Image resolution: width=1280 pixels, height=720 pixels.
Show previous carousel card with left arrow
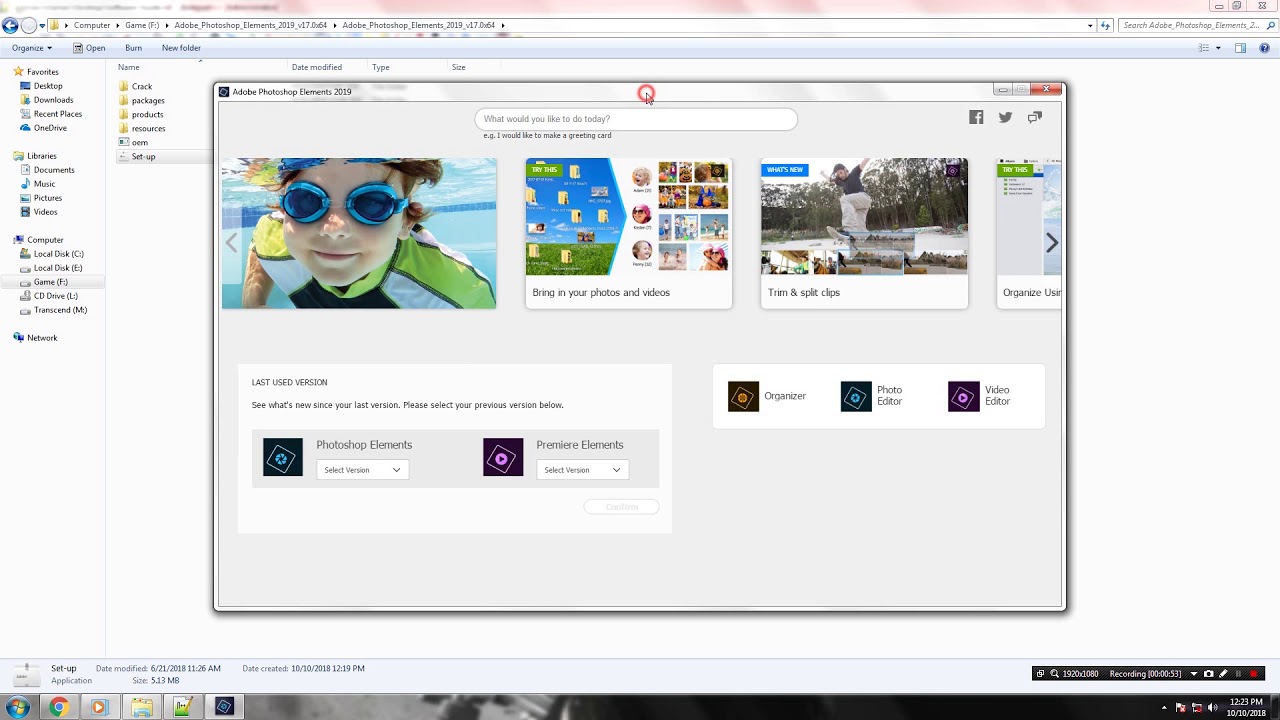(231, 242)
